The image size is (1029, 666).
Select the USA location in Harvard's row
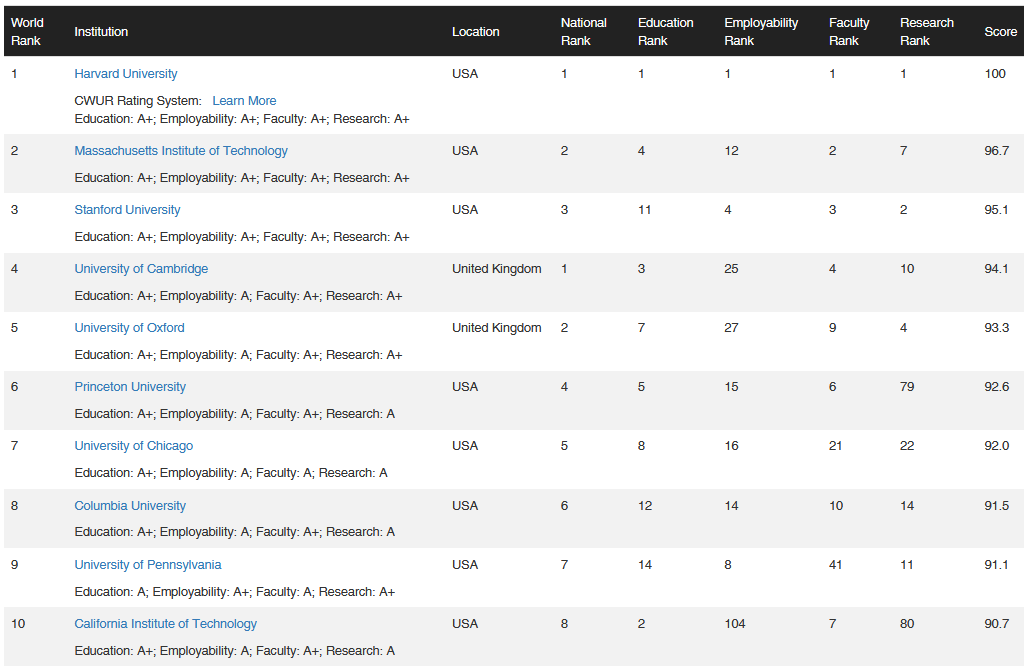click(x=465, y=73)
